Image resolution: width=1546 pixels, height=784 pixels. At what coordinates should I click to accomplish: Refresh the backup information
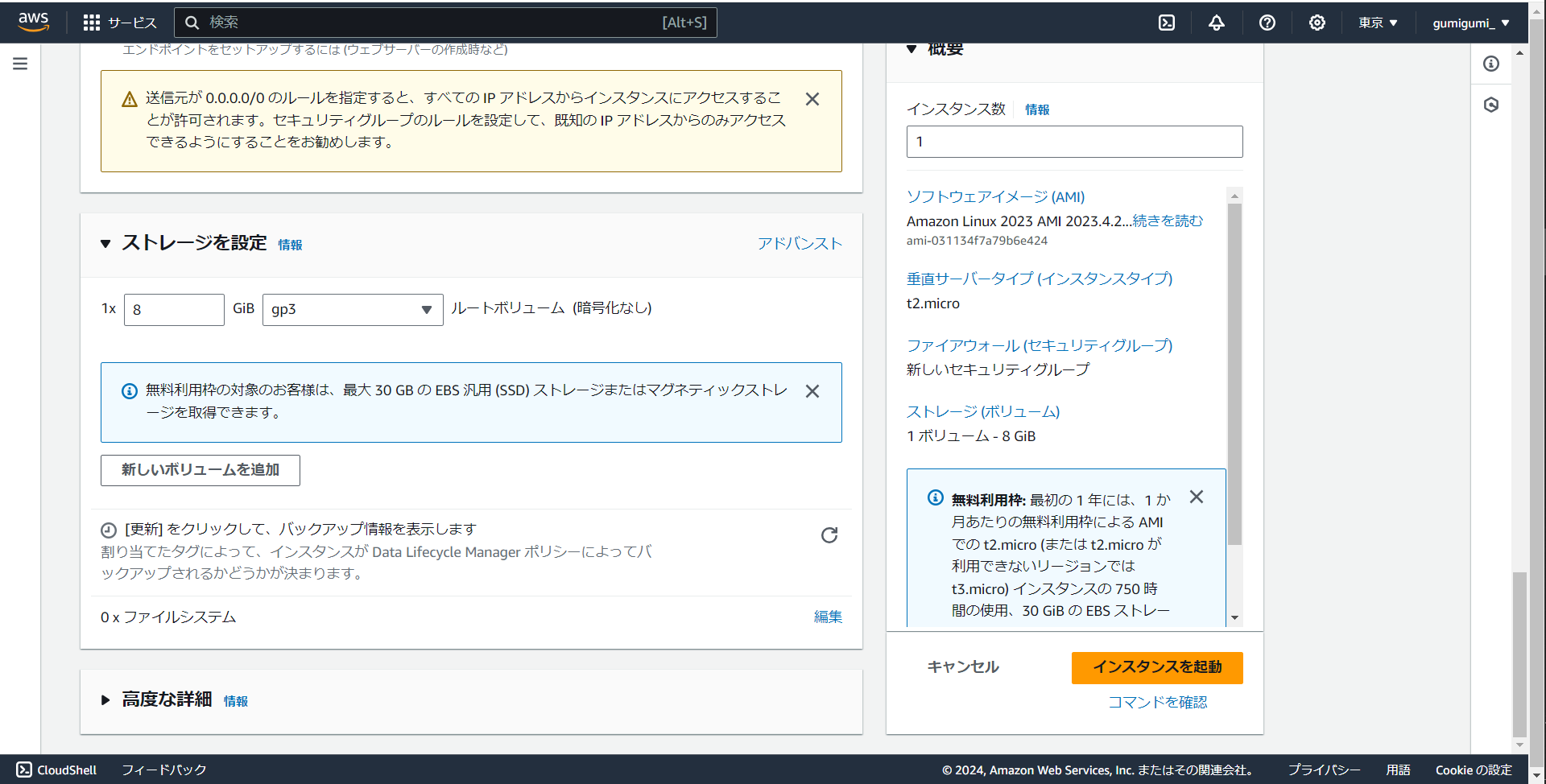coord(829,534)
